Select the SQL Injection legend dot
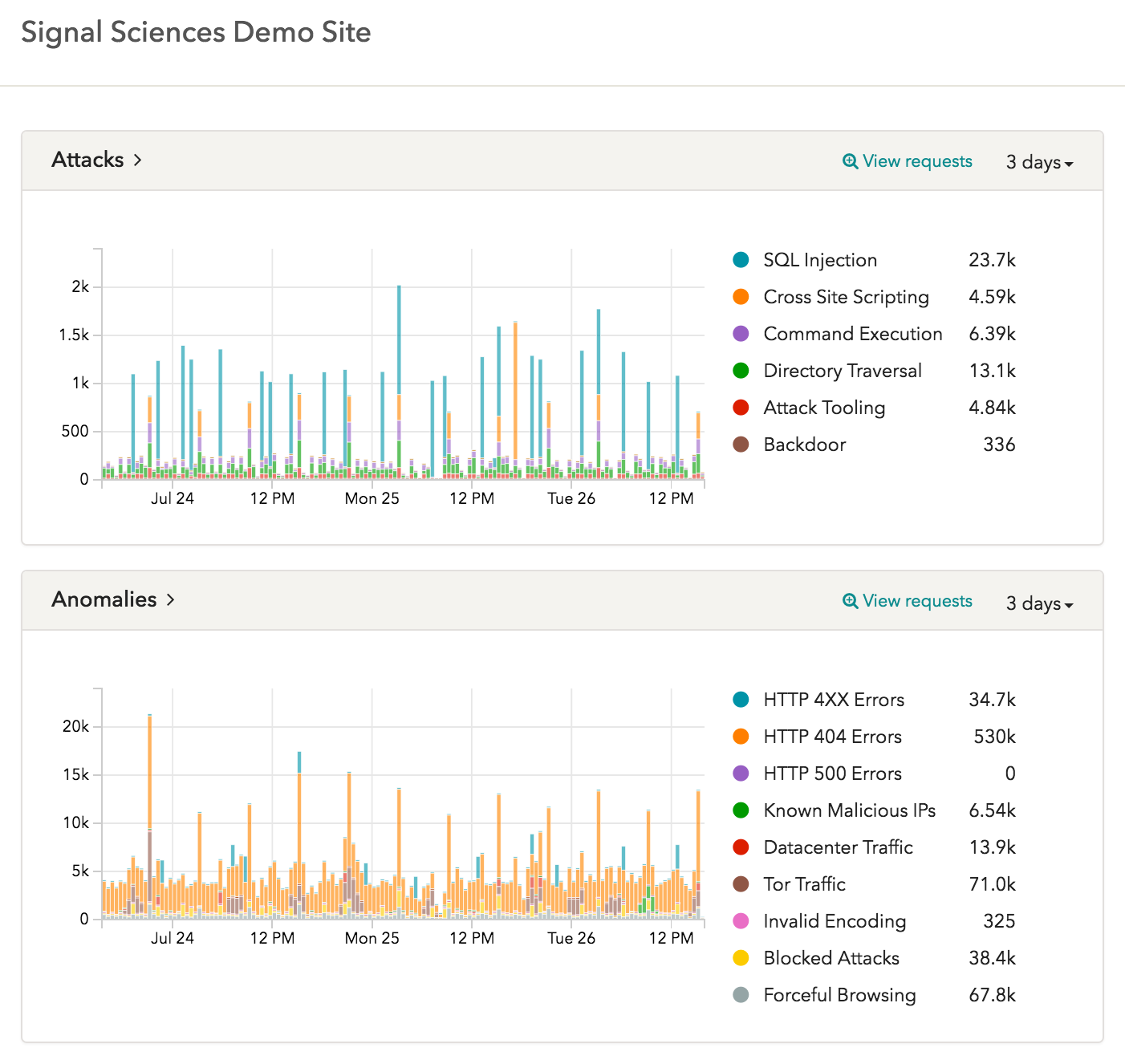This screenshot has height=1064, width=1125. pos(742,260)
